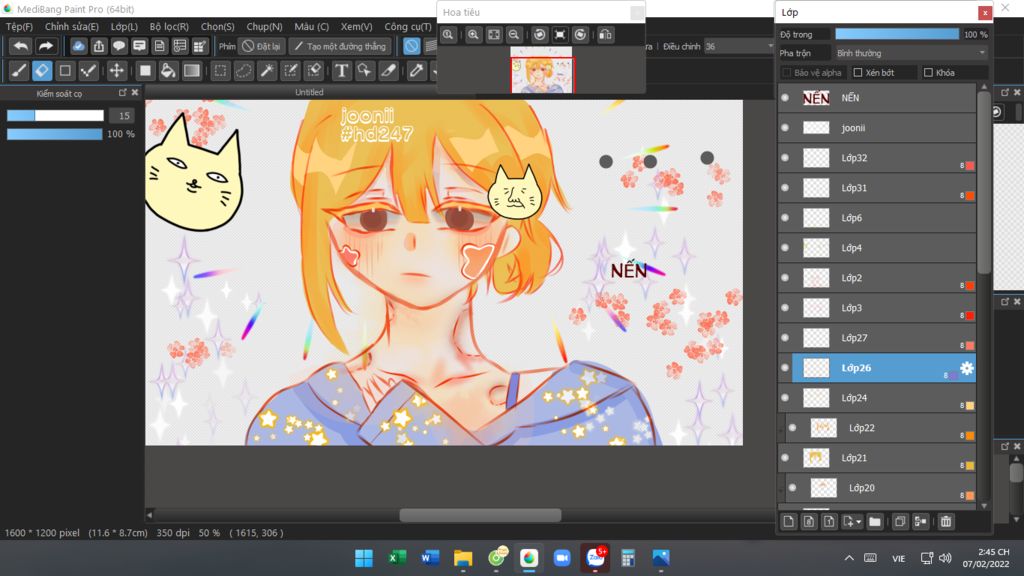Image resolution: width=1024 pixels, height=576 pixels.
Task: Select the Lớp22 layer
Action: tap(880, 428)
